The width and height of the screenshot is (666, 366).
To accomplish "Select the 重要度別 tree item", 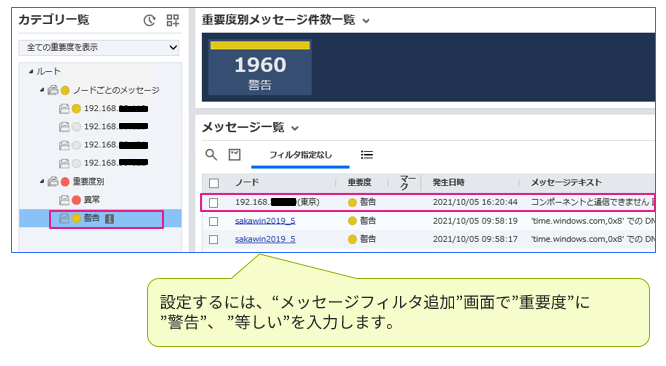I will [88, 181].
